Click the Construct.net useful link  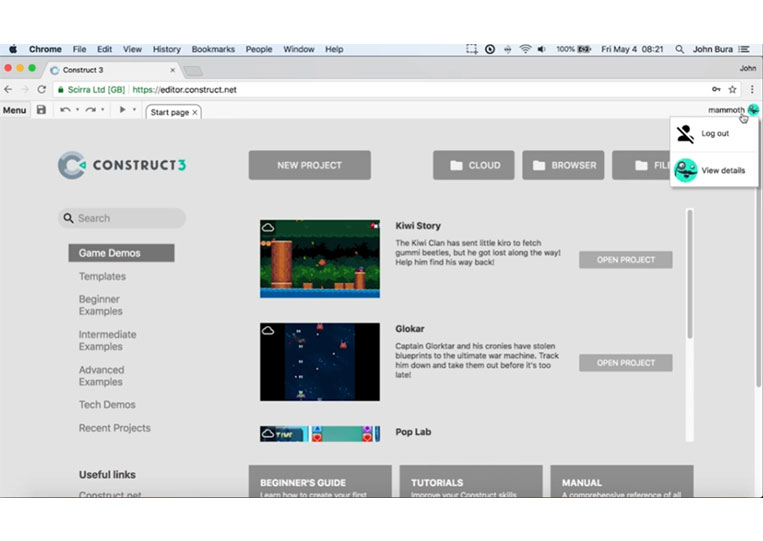click(x=110, y=494)
